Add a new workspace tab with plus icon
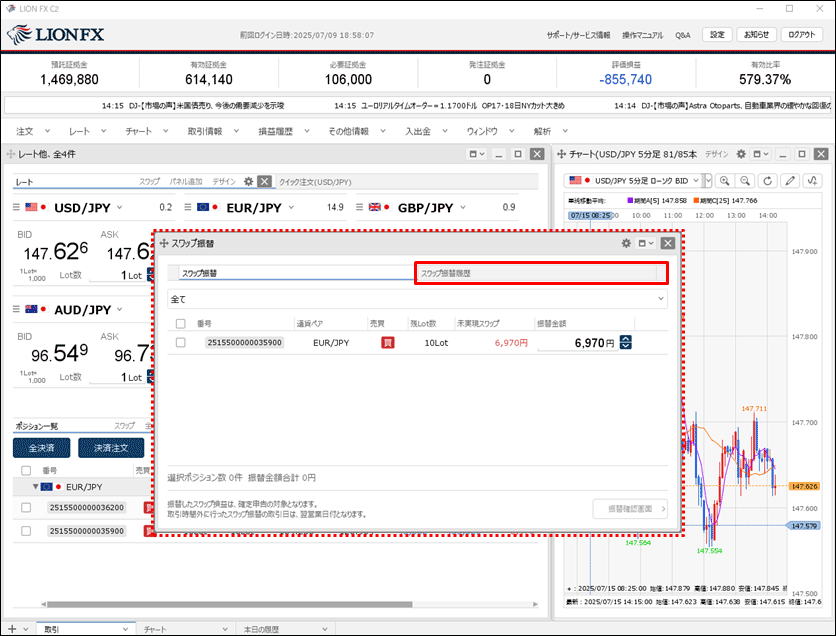The width and height of the screenshot is (836, 636). coord(12,629)
